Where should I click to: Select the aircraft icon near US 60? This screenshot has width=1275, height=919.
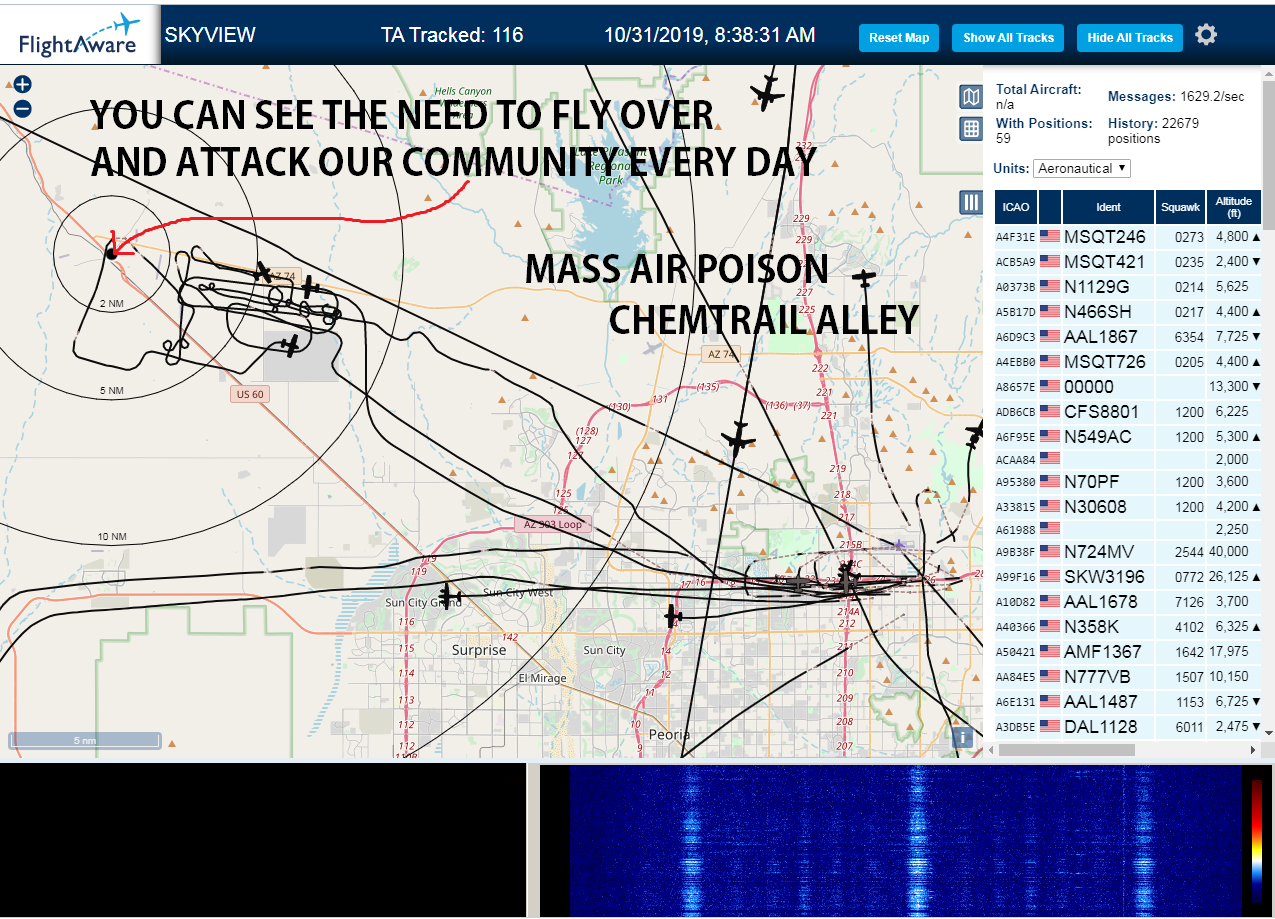[290, 346]
